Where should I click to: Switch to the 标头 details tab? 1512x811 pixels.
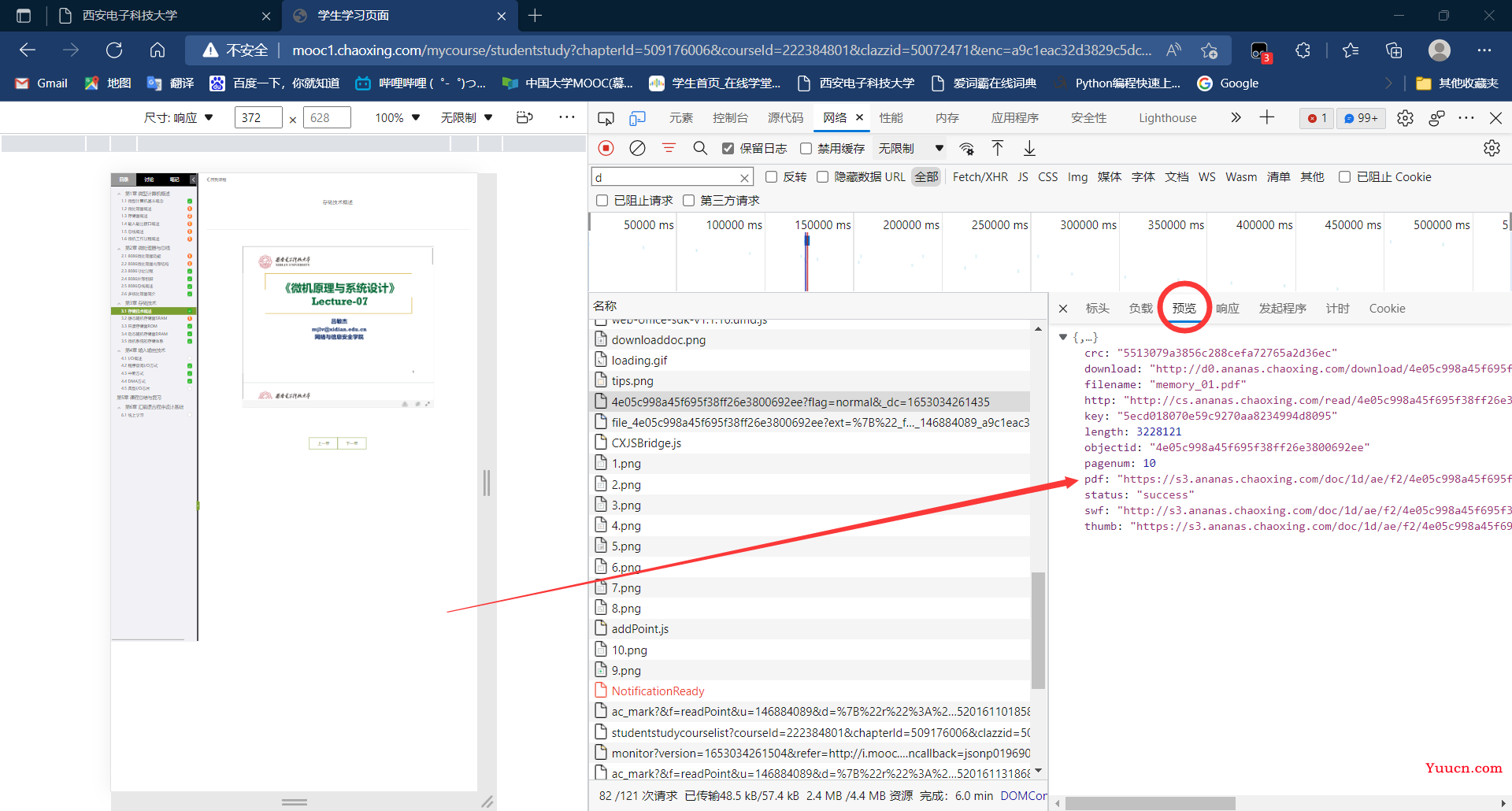(1097, 309)
